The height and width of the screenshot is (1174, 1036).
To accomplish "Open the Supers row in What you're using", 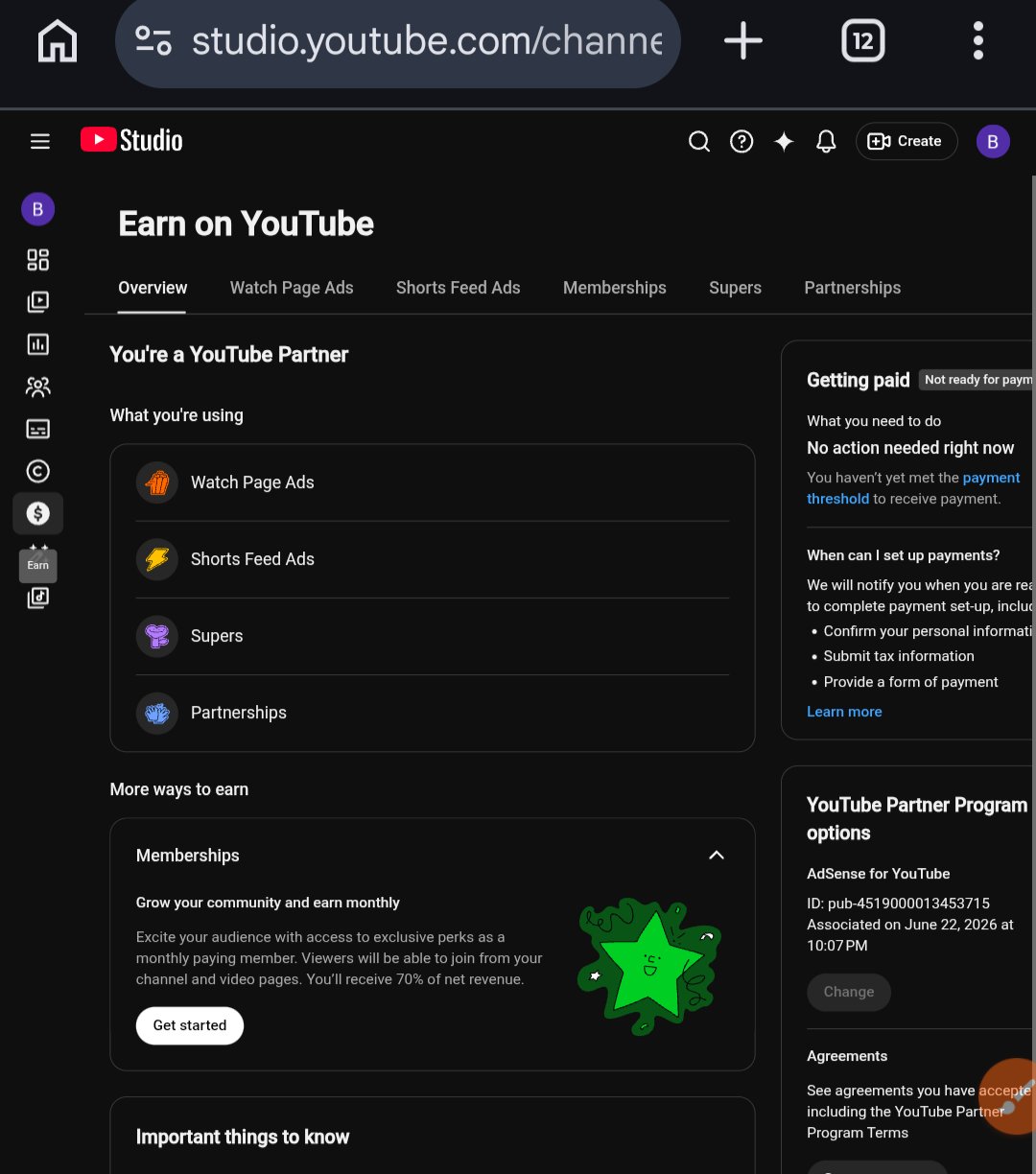I will [433, 636].
